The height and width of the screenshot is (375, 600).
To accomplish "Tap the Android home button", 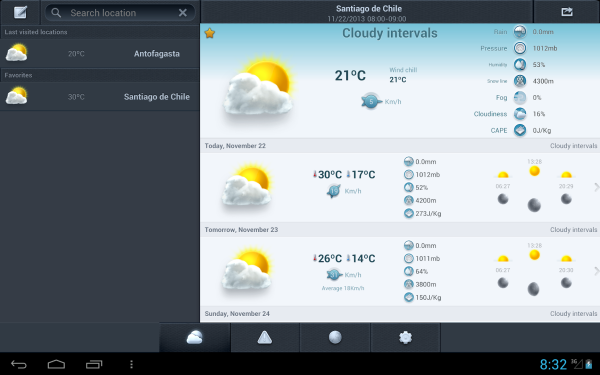I will point(56,364).
